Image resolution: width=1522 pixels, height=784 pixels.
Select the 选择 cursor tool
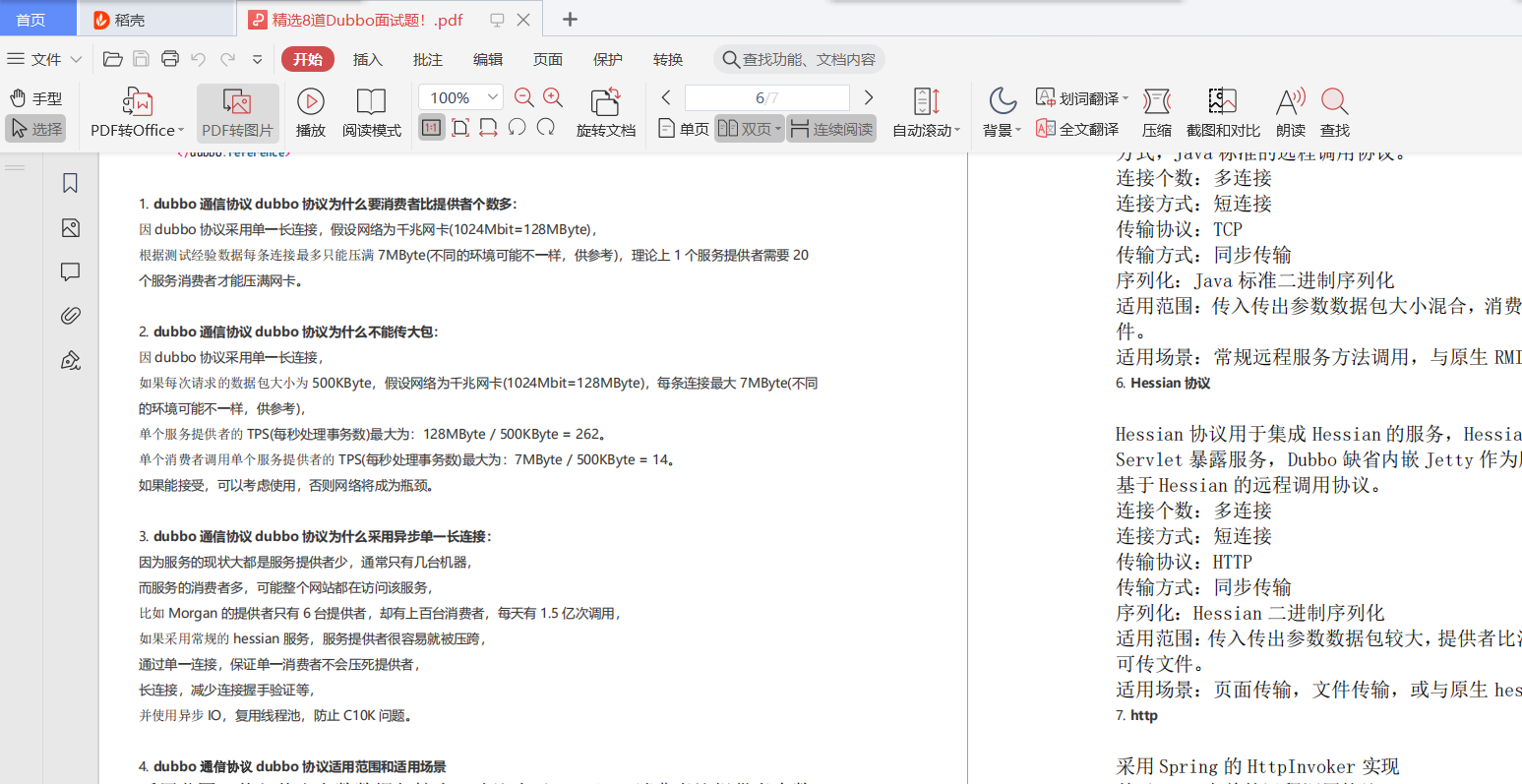[x=36, y=129]
